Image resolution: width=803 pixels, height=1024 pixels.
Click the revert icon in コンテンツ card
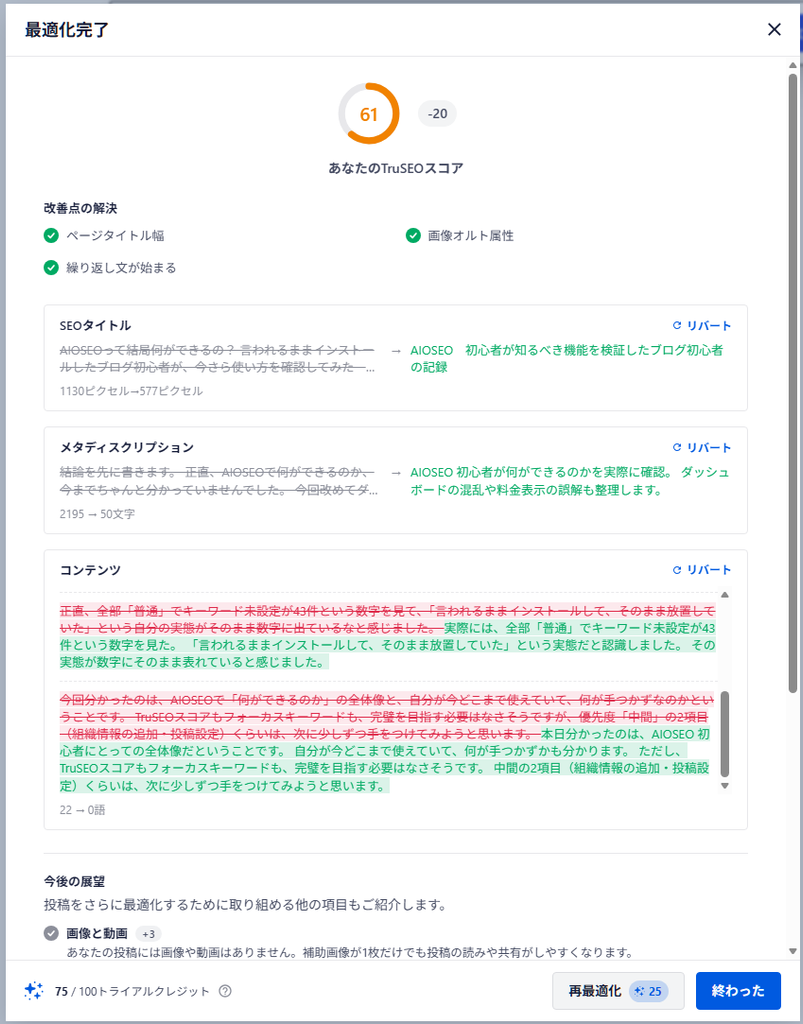pyautogui.click(x=677, y=569)
